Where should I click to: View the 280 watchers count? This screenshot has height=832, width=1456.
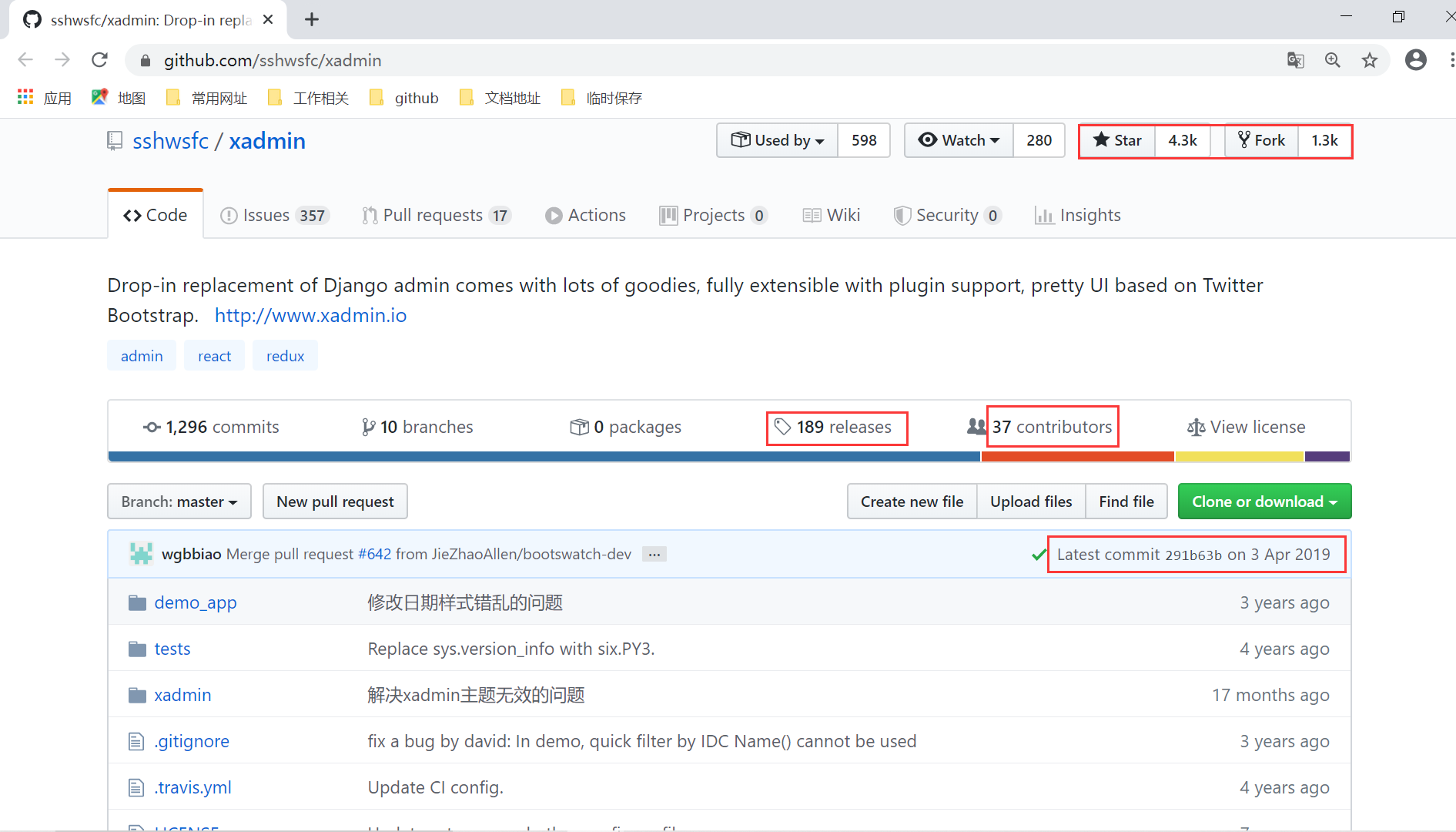[1039, 140]
